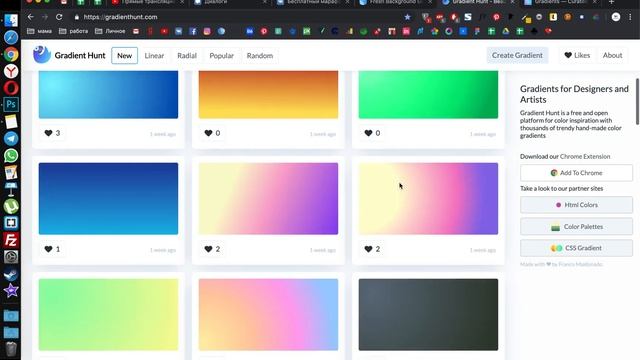
Task: Open Behance bookmark icon
Action: (249, 31)
